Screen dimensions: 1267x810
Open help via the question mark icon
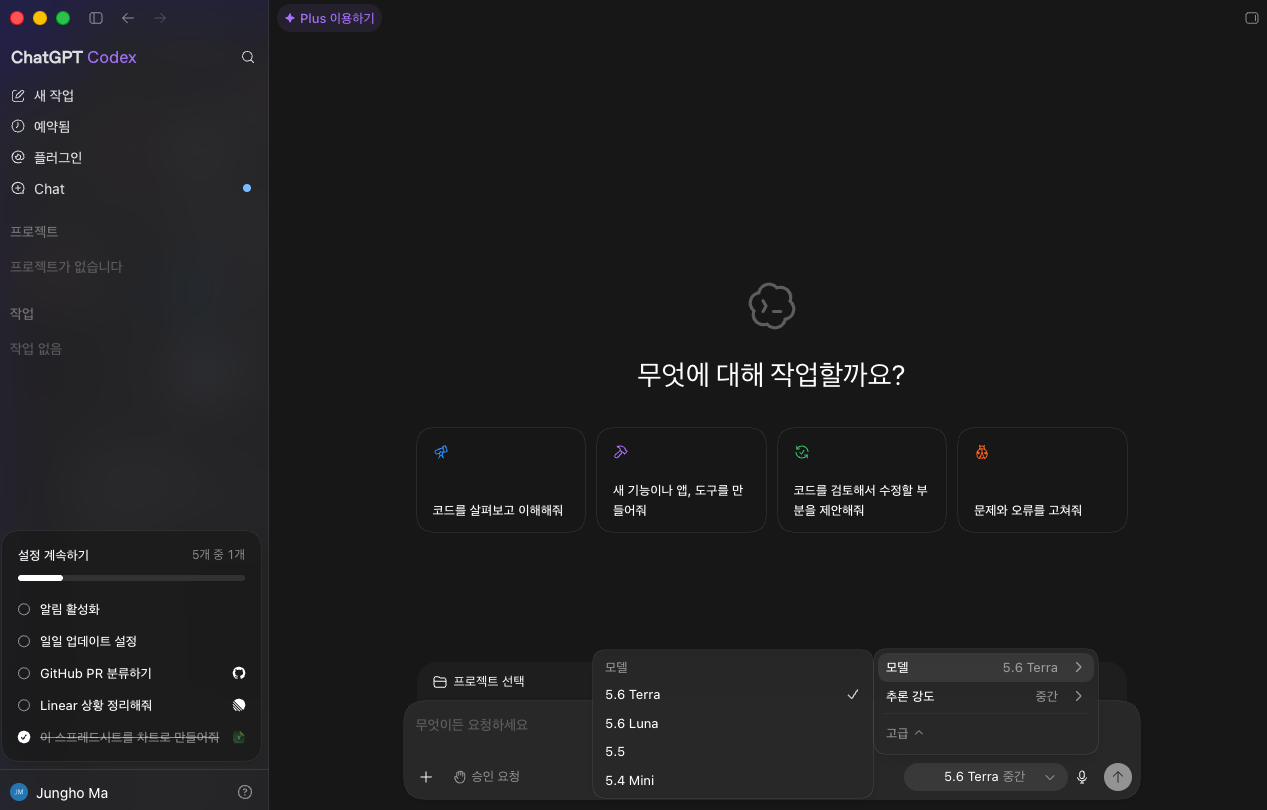click(245, 792)
